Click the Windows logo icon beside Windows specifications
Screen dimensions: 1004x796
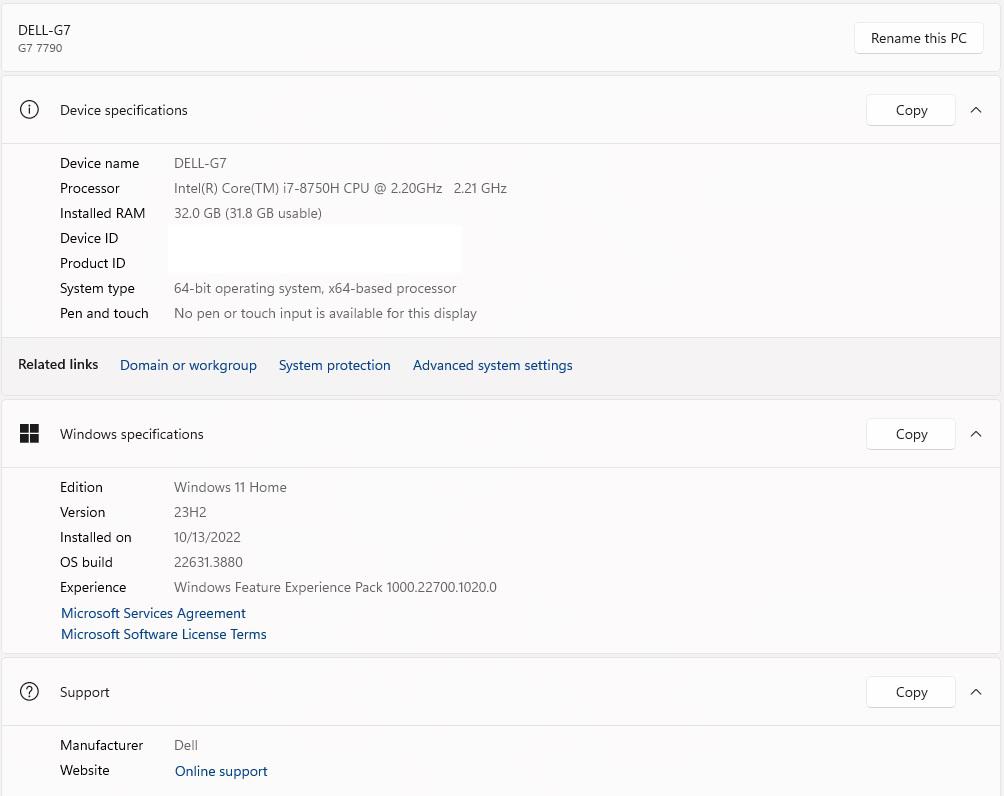pos(29,434)
